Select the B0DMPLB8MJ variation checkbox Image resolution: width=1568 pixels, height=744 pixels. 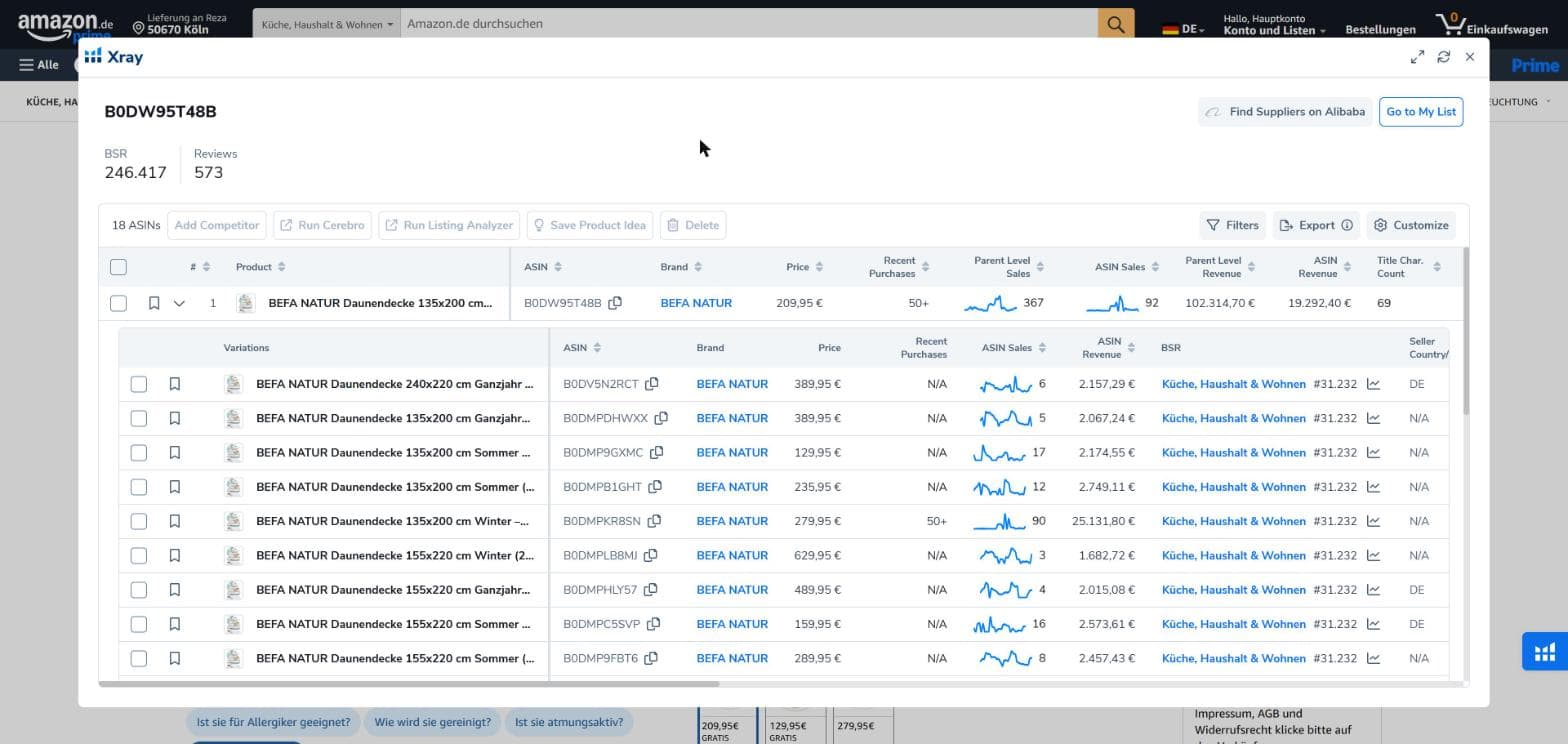pos(139,556)
